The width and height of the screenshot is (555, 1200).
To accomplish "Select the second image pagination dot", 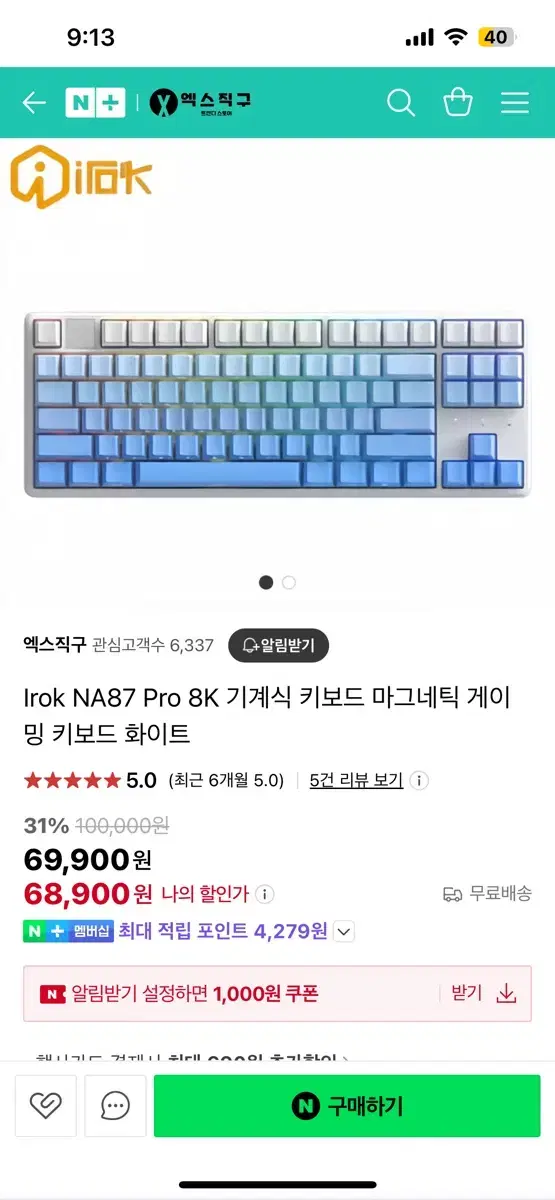I will coord(289,582).
